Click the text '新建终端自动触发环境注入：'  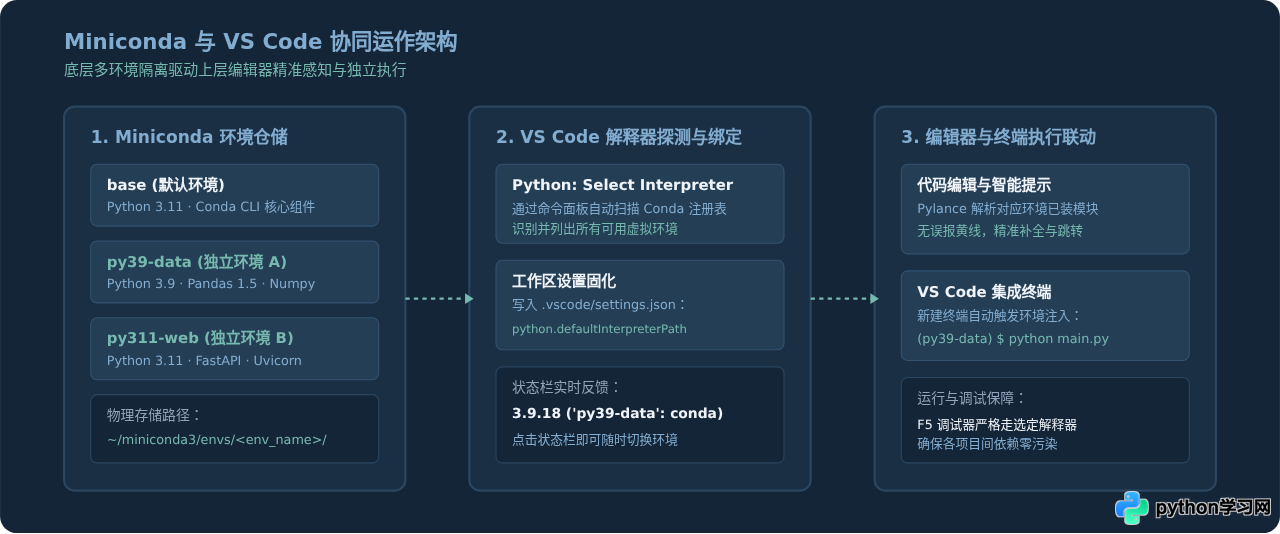coord(999,316)
